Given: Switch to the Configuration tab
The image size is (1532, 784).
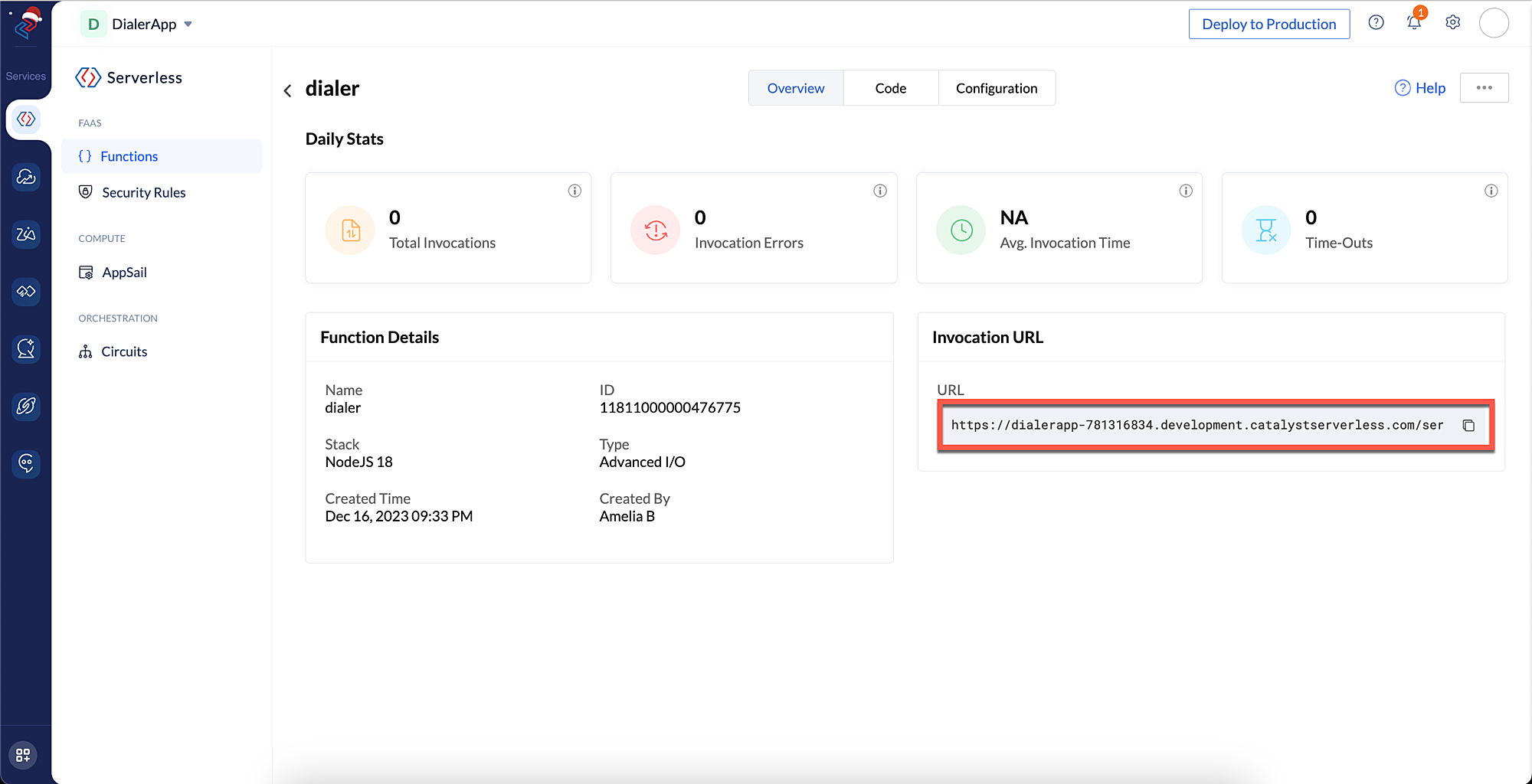Looking at the screenshot, I should 997,88.
